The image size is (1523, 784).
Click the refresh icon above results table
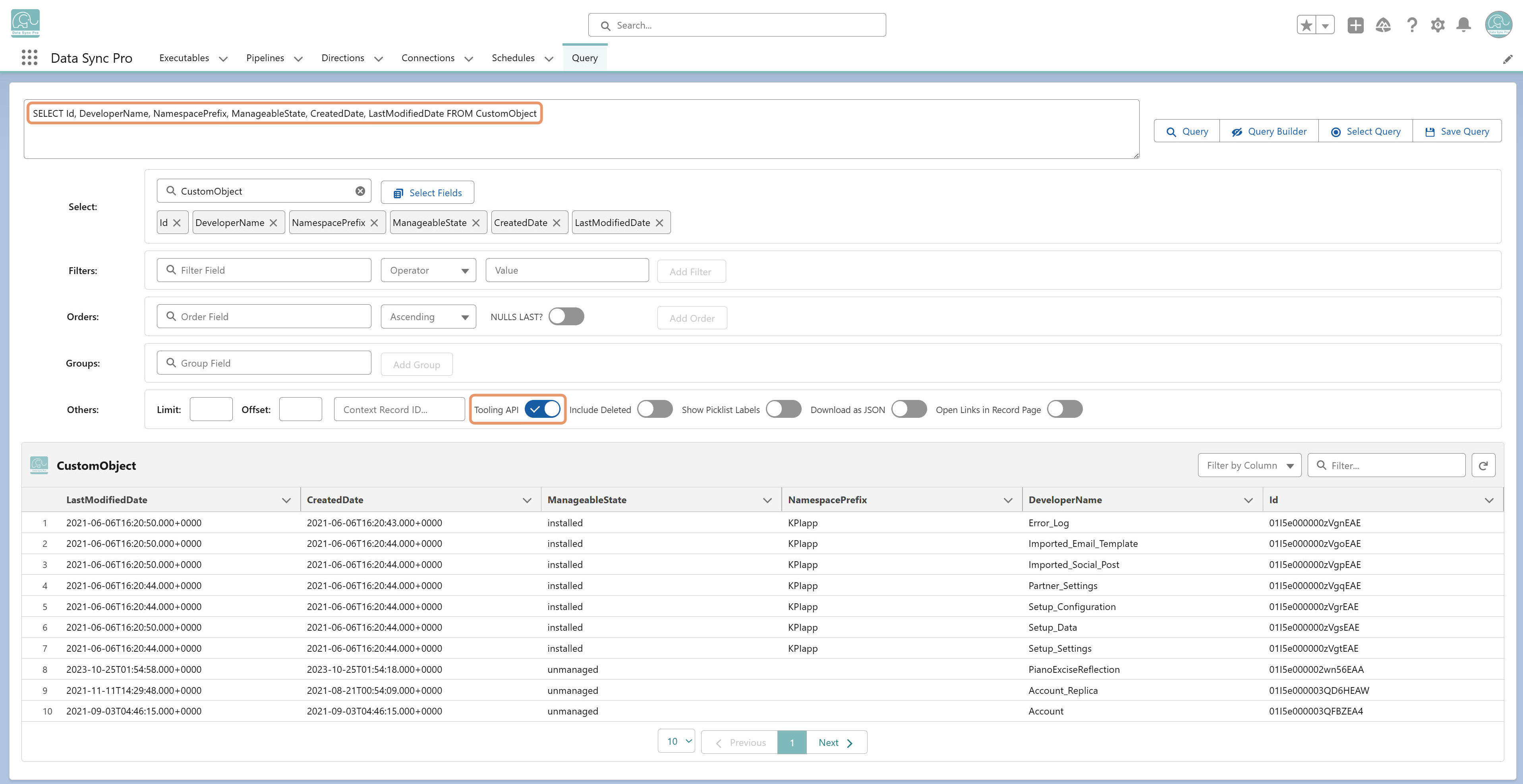(1483, 465)
